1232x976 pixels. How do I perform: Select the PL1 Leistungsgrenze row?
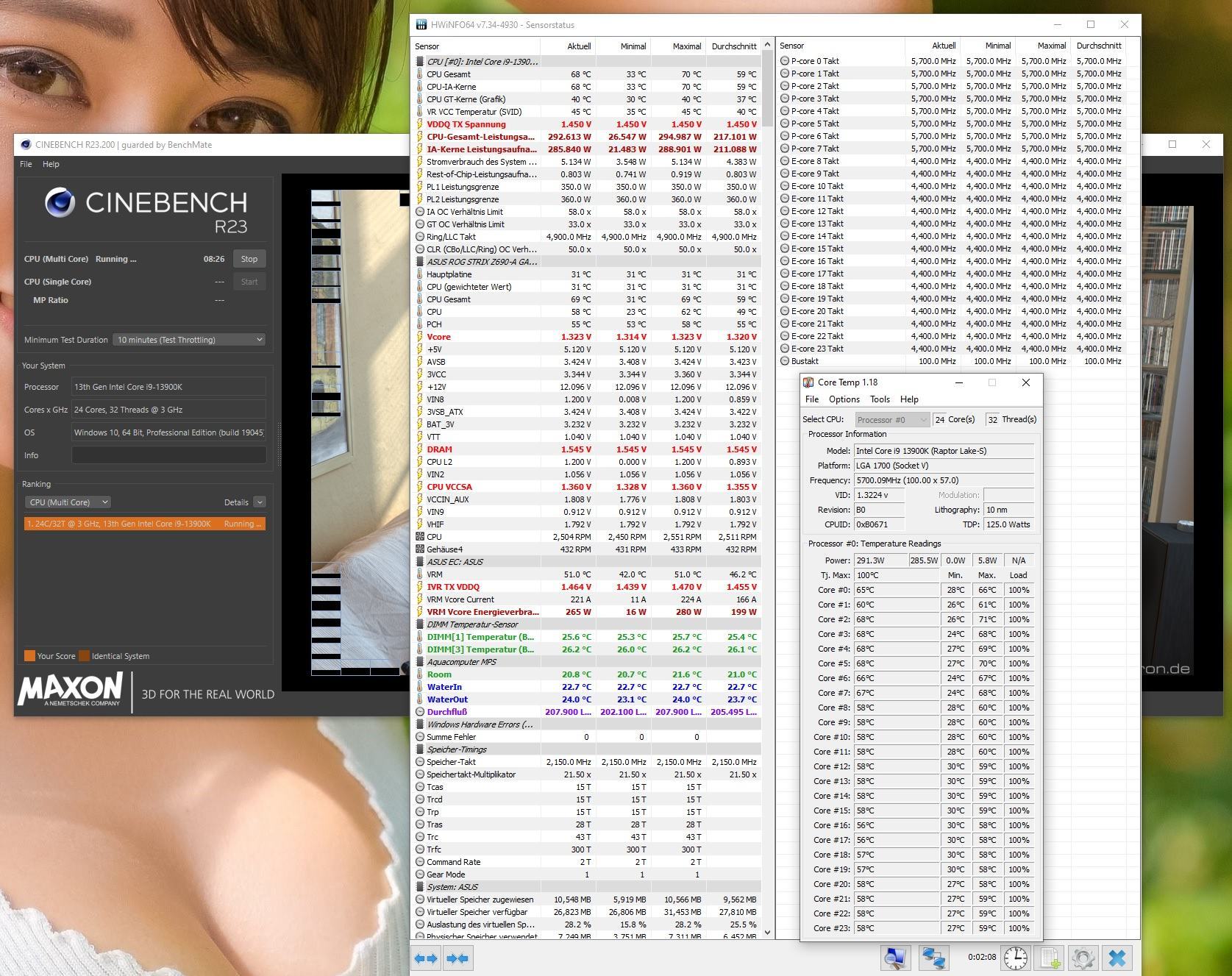click(586, 187)
